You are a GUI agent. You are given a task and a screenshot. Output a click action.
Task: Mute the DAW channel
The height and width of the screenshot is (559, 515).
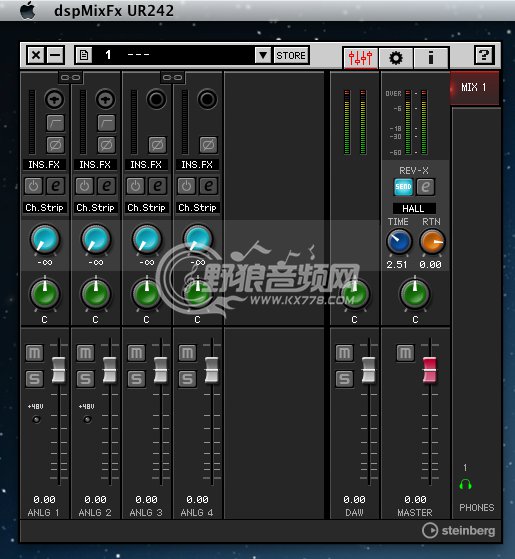pyautogui.click(x=344, y=353)
